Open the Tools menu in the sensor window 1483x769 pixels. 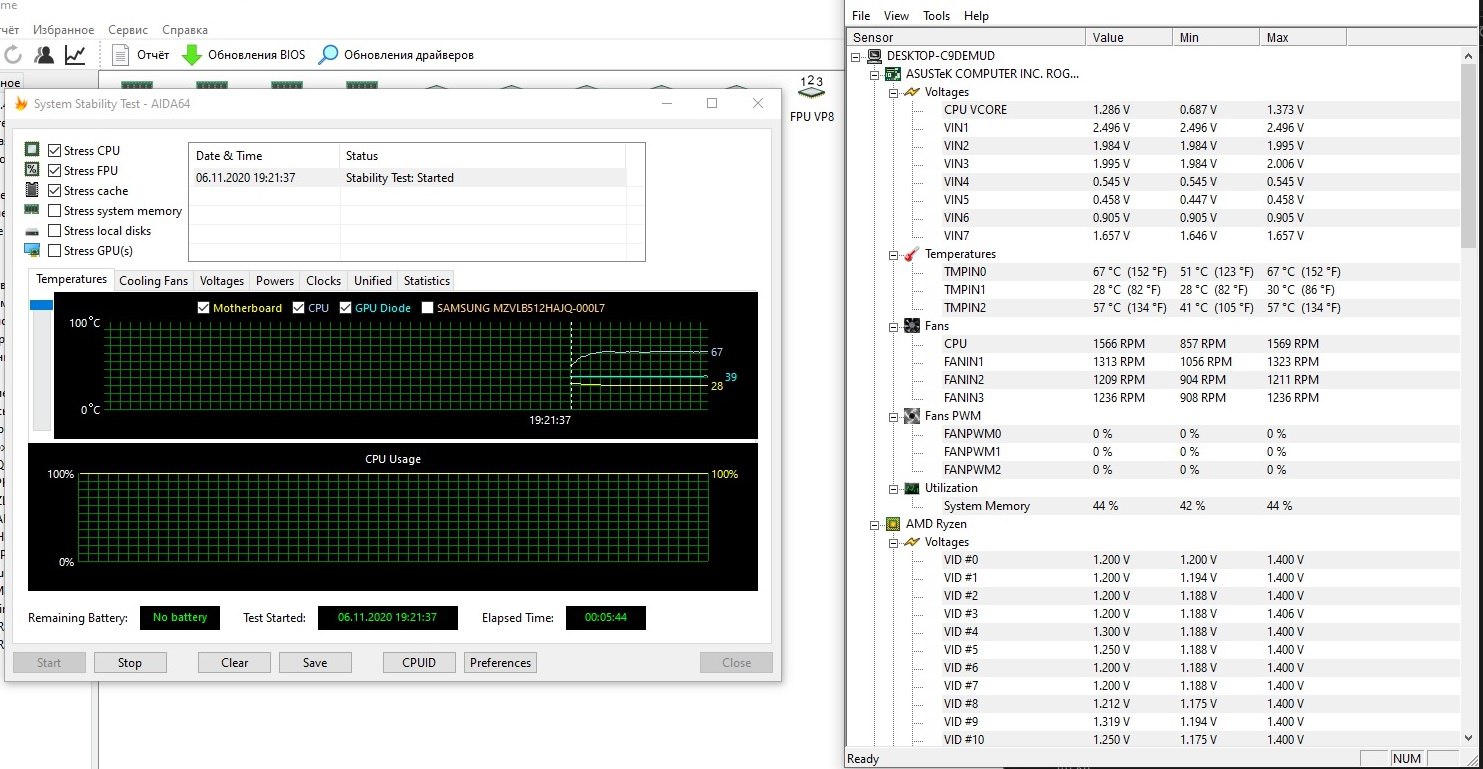[937, 16]
